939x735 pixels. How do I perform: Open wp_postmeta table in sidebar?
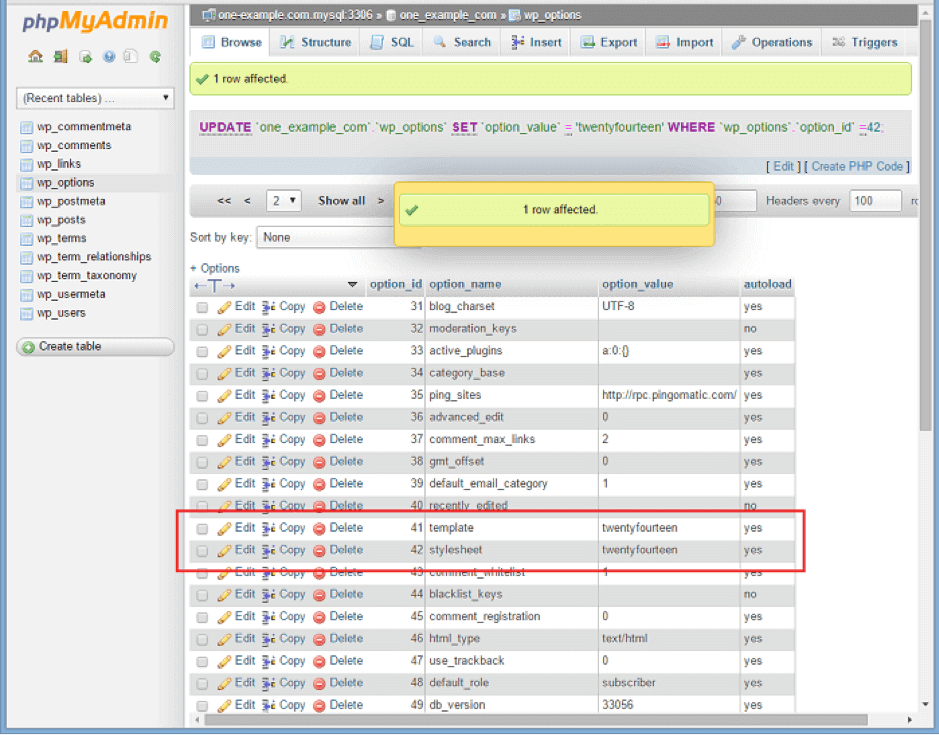(x=71, y=201)
